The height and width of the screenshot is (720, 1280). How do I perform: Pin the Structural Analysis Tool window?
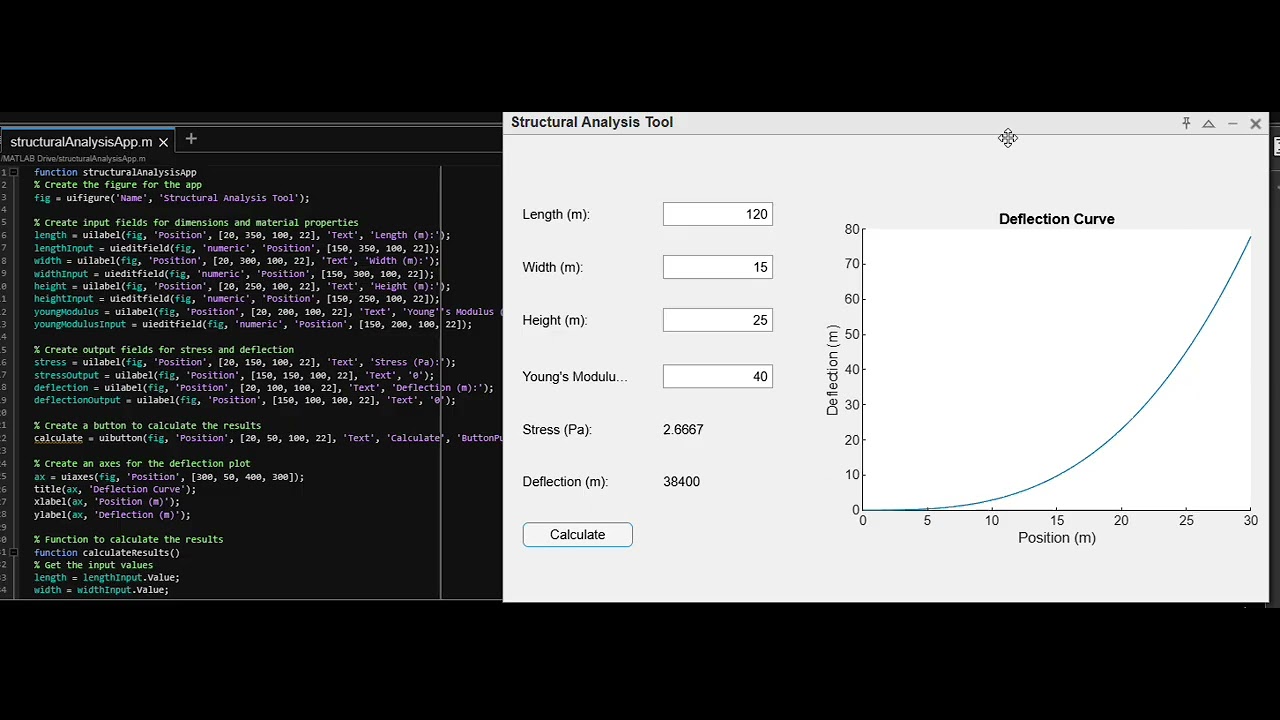coord(1186,123)
